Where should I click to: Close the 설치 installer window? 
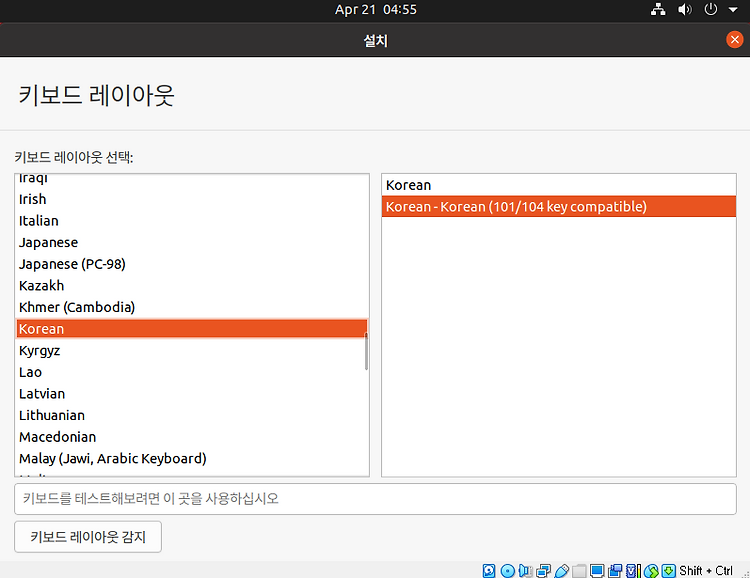pyautogui.click(x=734, y=40)
